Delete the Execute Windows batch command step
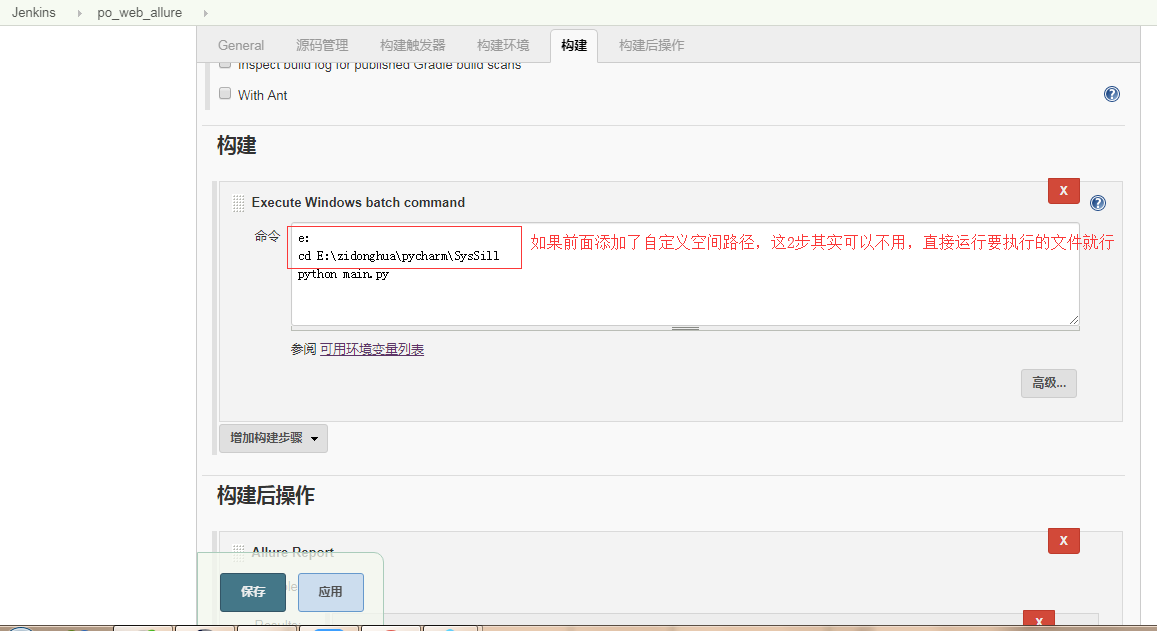1157x631 pixels. click(1063, 190)
